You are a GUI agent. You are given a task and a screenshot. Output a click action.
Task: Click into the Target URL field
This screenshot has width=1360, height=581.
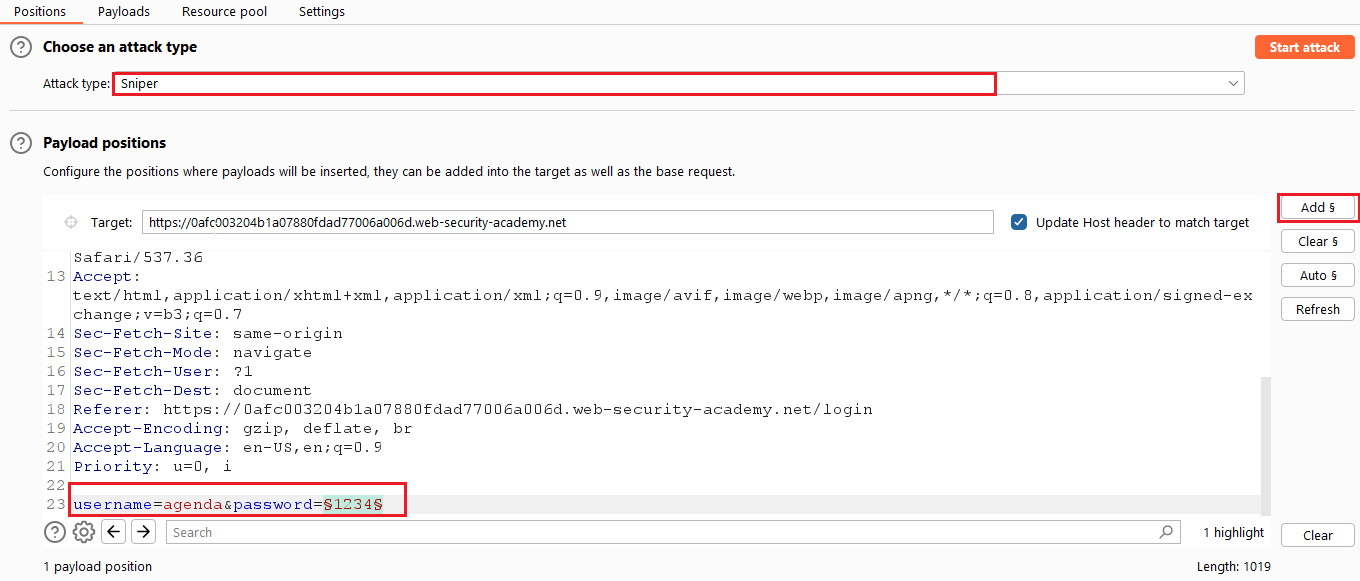coord(568,222)
